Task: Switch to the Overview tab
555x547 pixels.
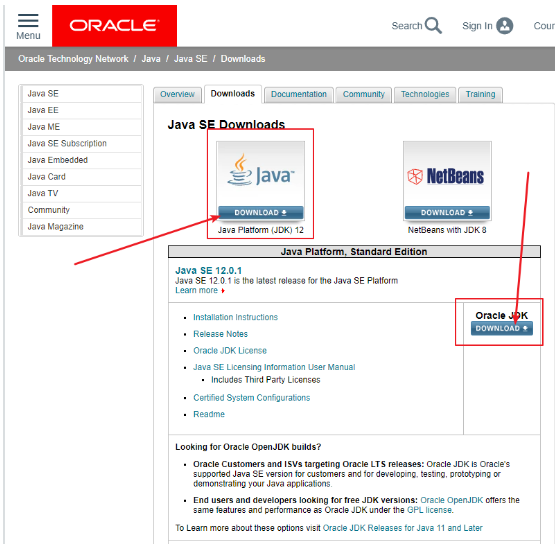Action: point(177,95)
